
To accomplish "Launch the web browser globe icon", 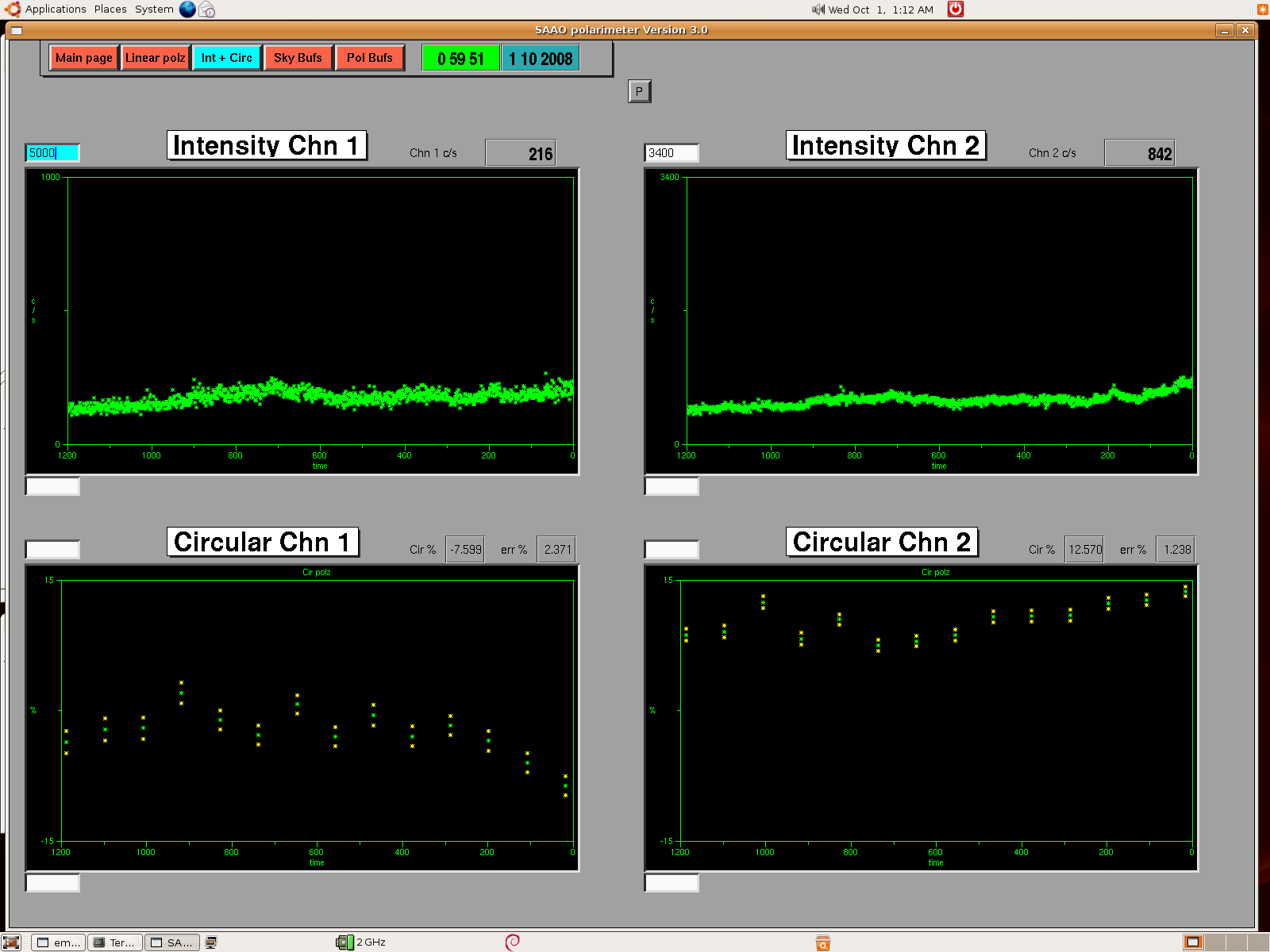I will click(187, 10).
